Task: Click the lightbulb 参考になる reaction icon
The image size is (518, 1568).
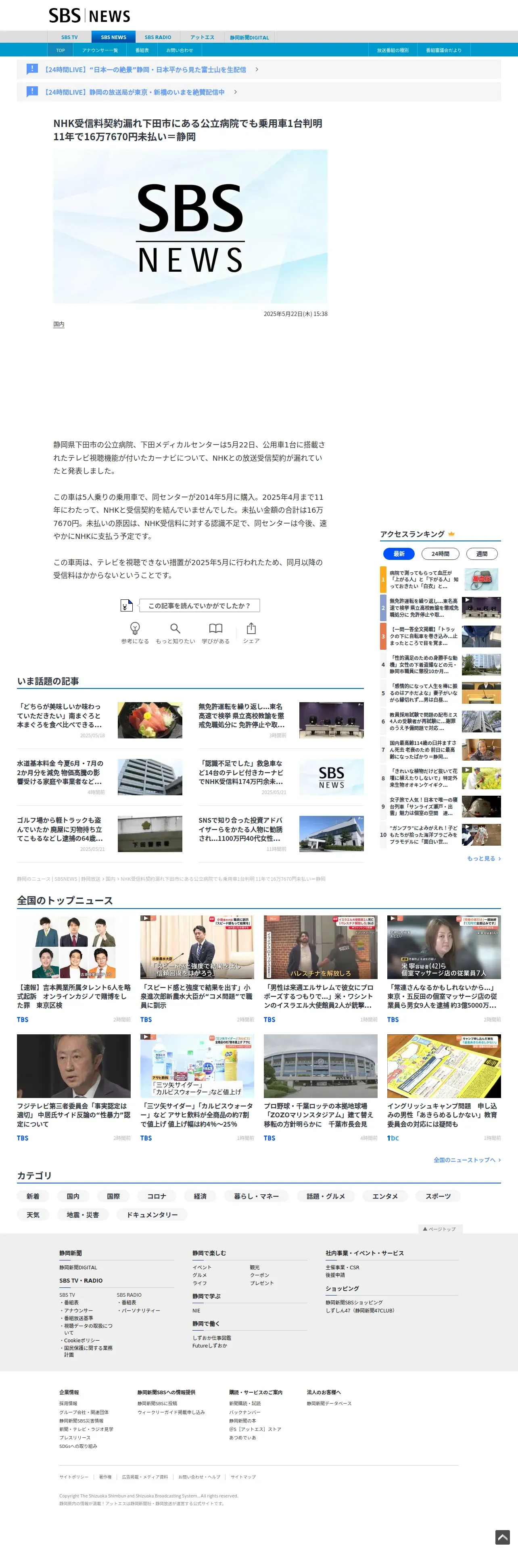Action: pos(135,628)
